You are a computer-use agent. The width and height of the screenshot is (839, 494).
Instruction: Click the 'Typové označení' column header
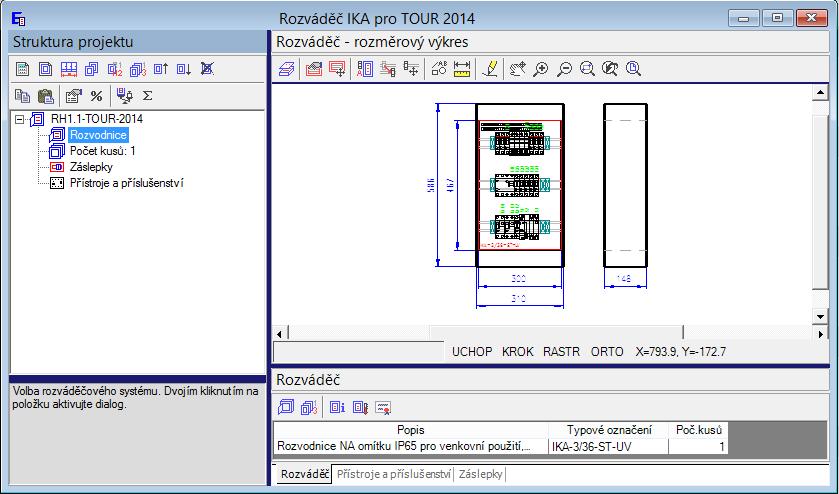tap(609, 430)
